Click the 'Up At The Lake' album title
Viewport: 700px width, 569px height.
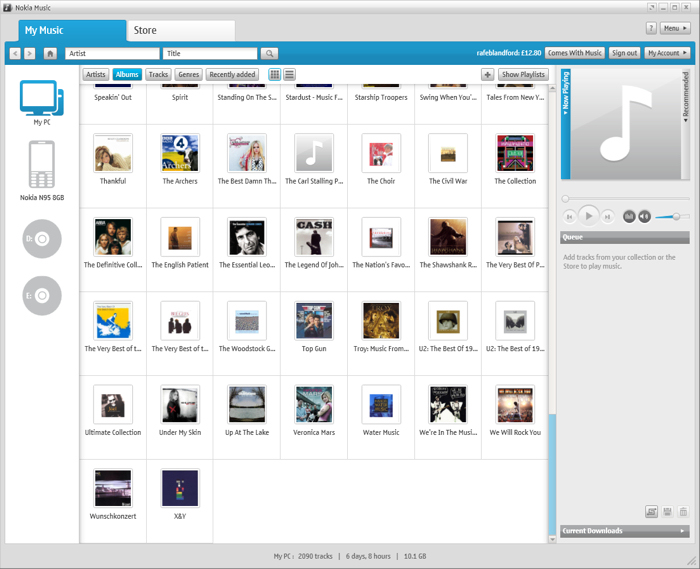(x=247, y=432)
